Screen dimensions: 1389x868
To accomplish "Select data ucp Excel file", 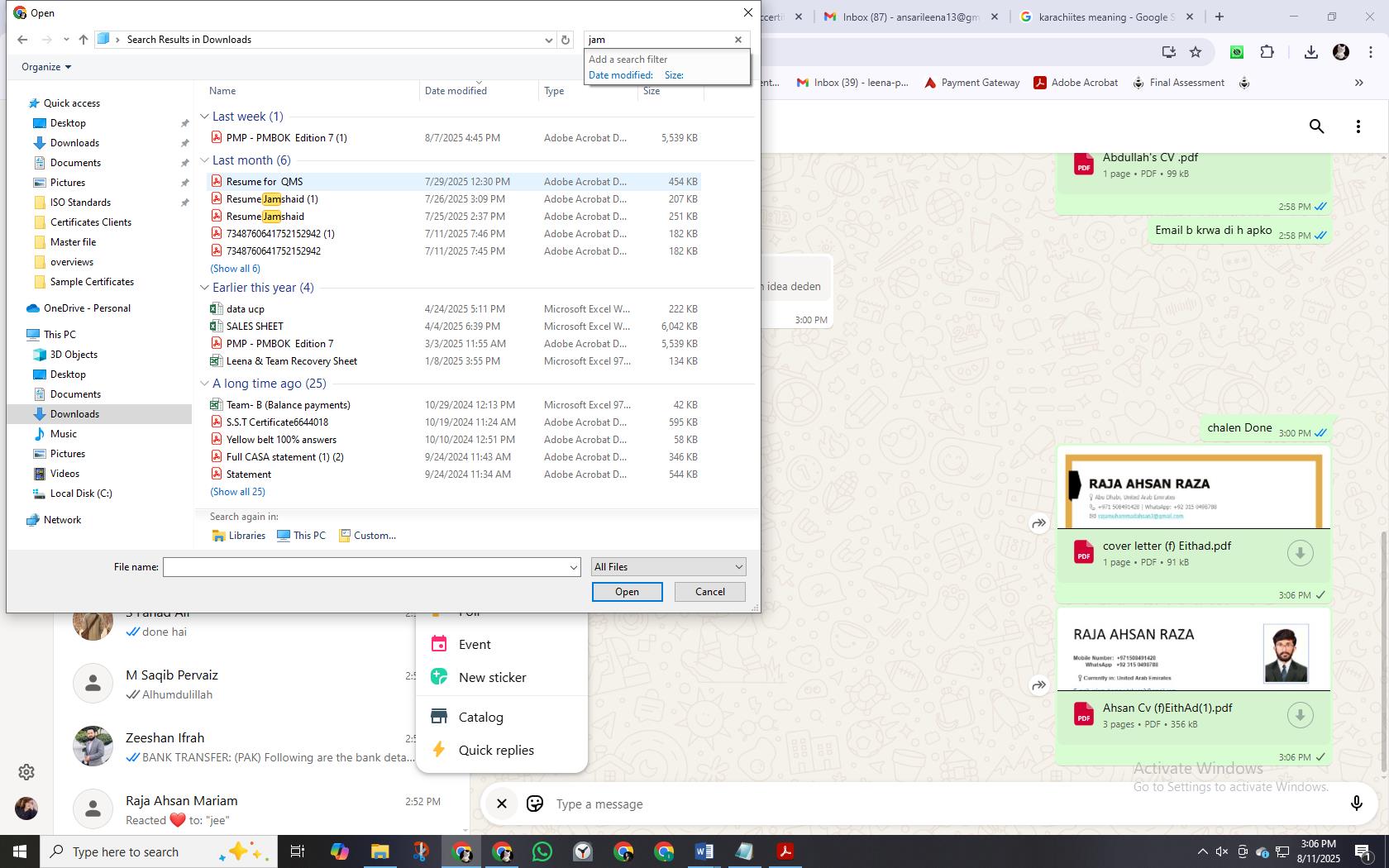I will [x=245, y=309].
